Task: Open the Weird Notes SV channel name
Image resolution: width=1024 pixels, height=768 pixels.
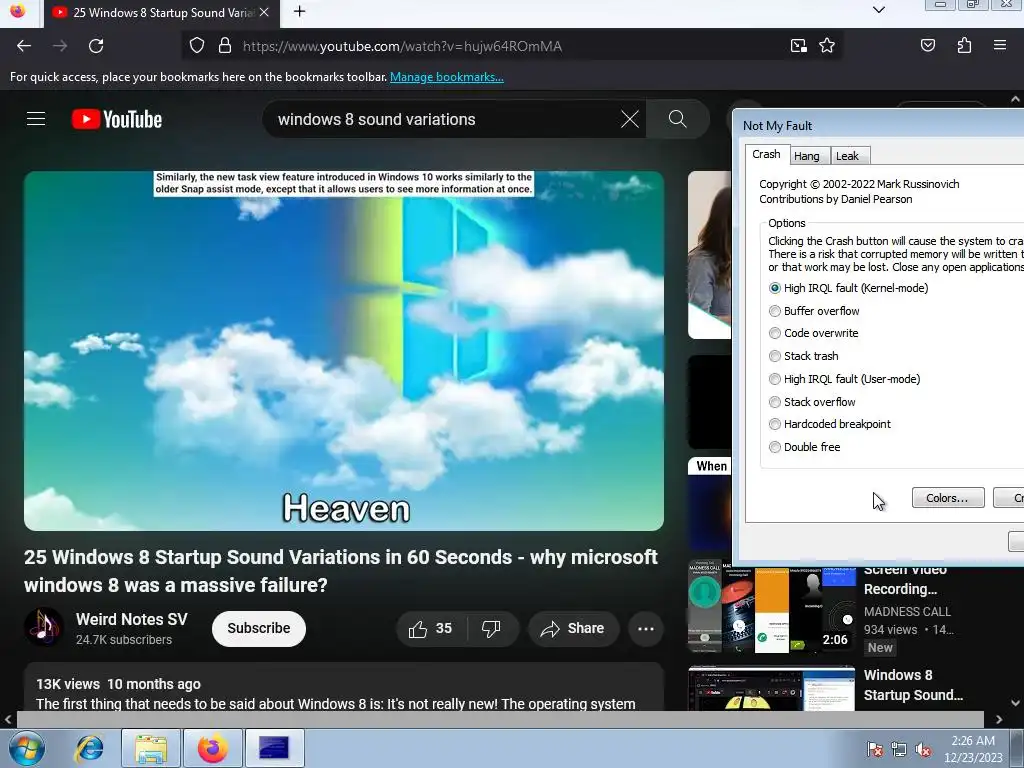Action: click(131, 619)
